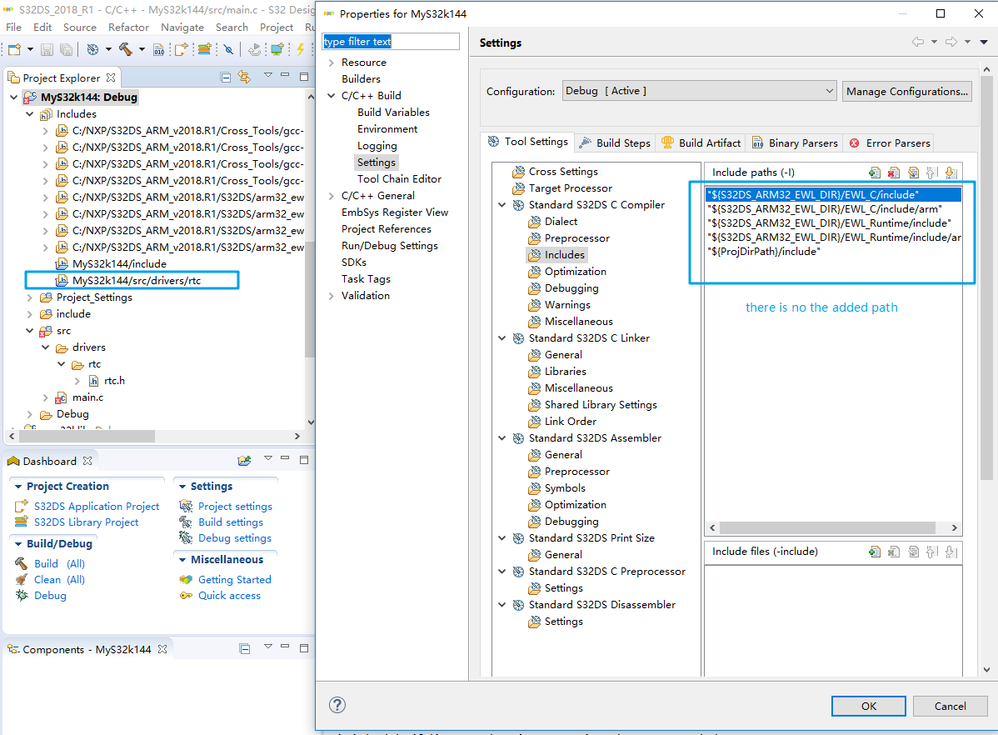Viewport: 998px width, 735px height.
Task: Click the OK button
Action: [x=868, y=706]
